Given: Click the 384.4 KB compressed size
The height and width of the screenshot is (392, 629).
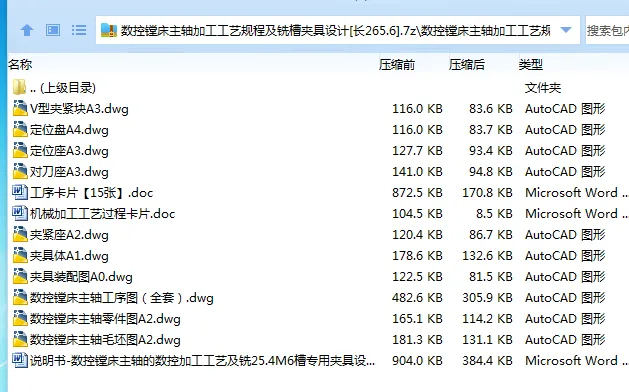Looking at the screenshot, I should click(487, 361).
